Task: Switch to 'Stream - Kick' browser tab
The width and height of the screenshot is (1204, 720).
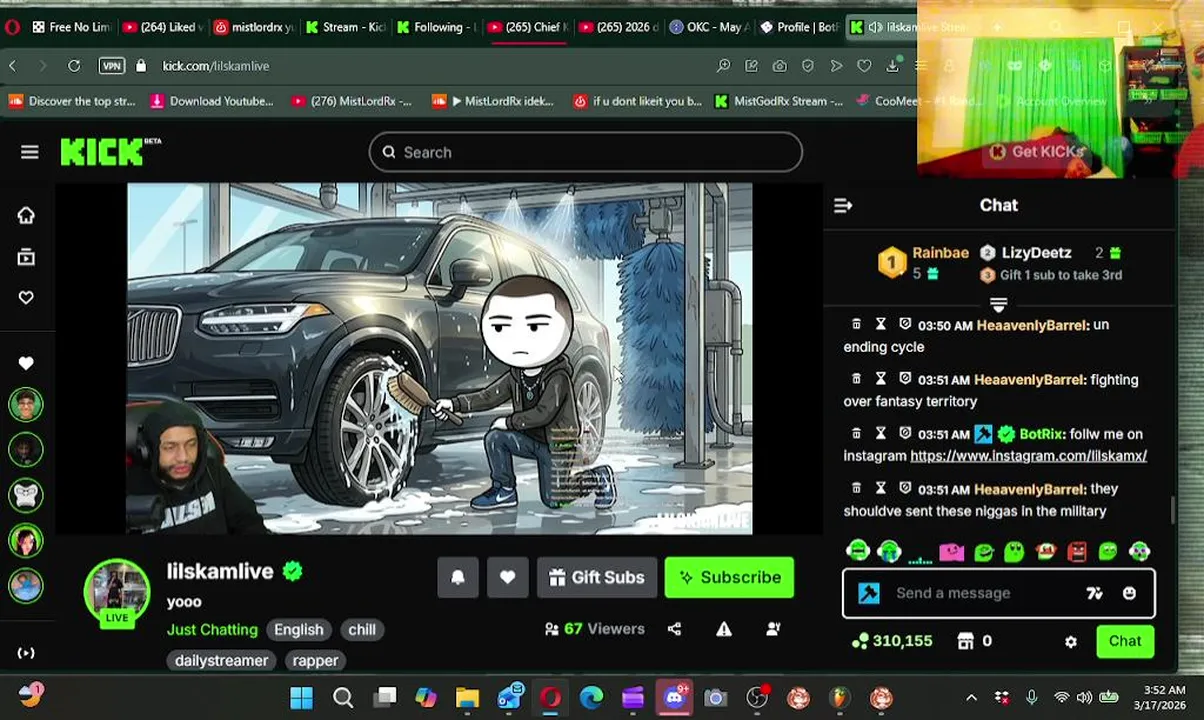Action: coord(347,27)
